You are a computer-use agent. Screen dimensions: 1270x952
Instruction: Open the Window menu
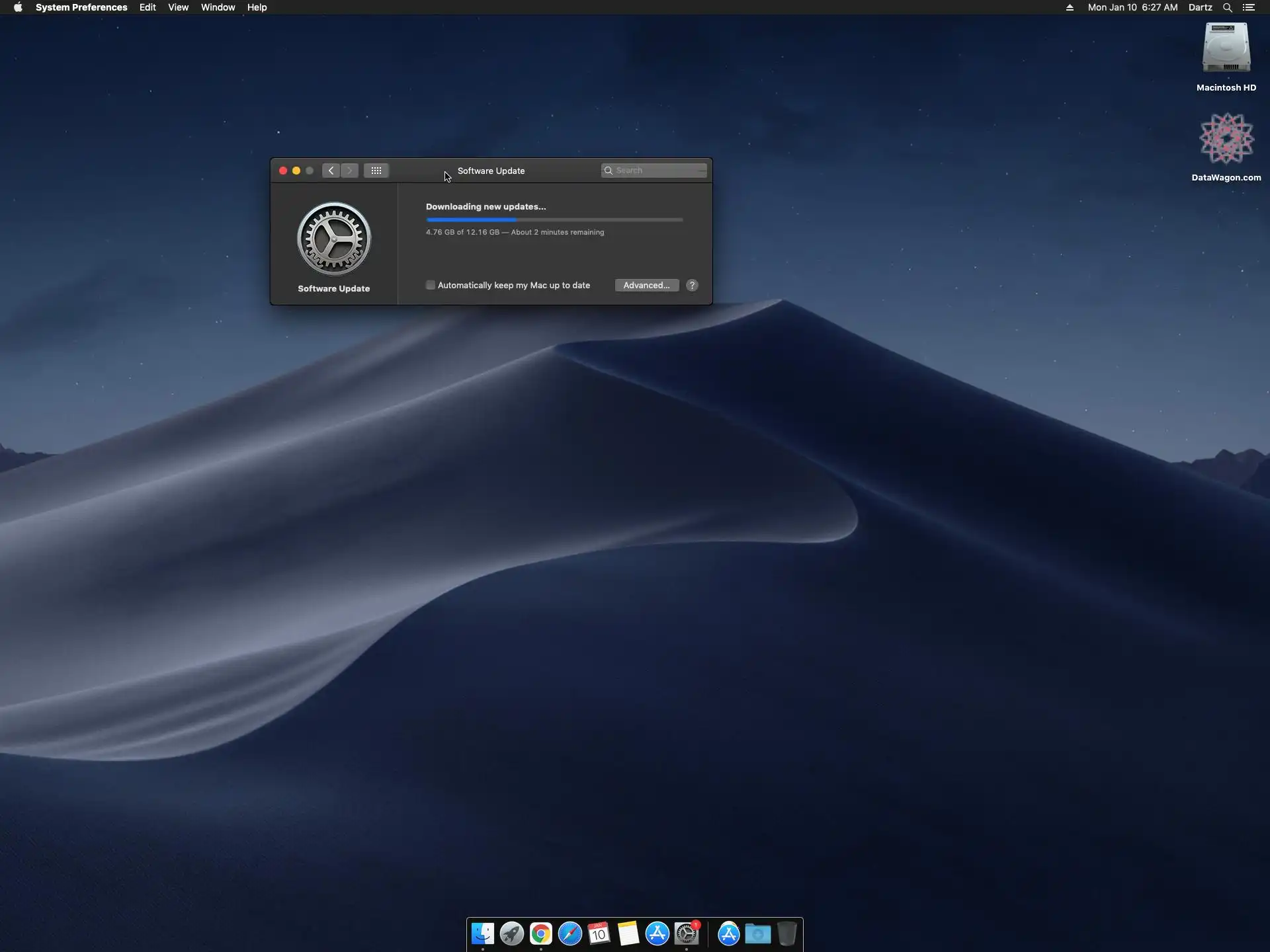point(218,7)
